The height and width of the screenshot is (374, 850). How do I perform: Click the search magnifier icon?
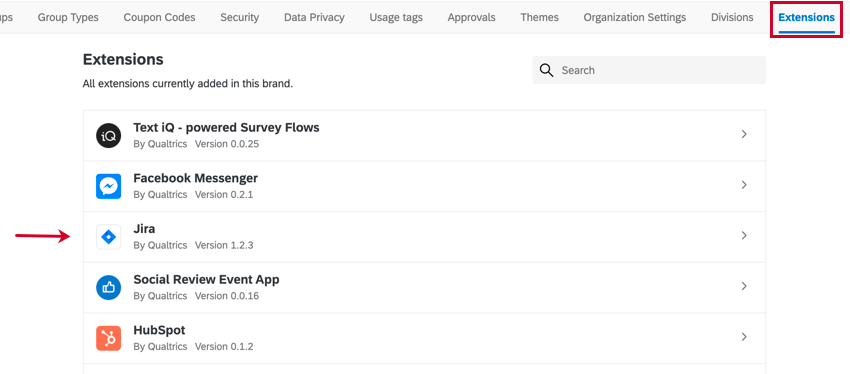[x=547, y=70]
